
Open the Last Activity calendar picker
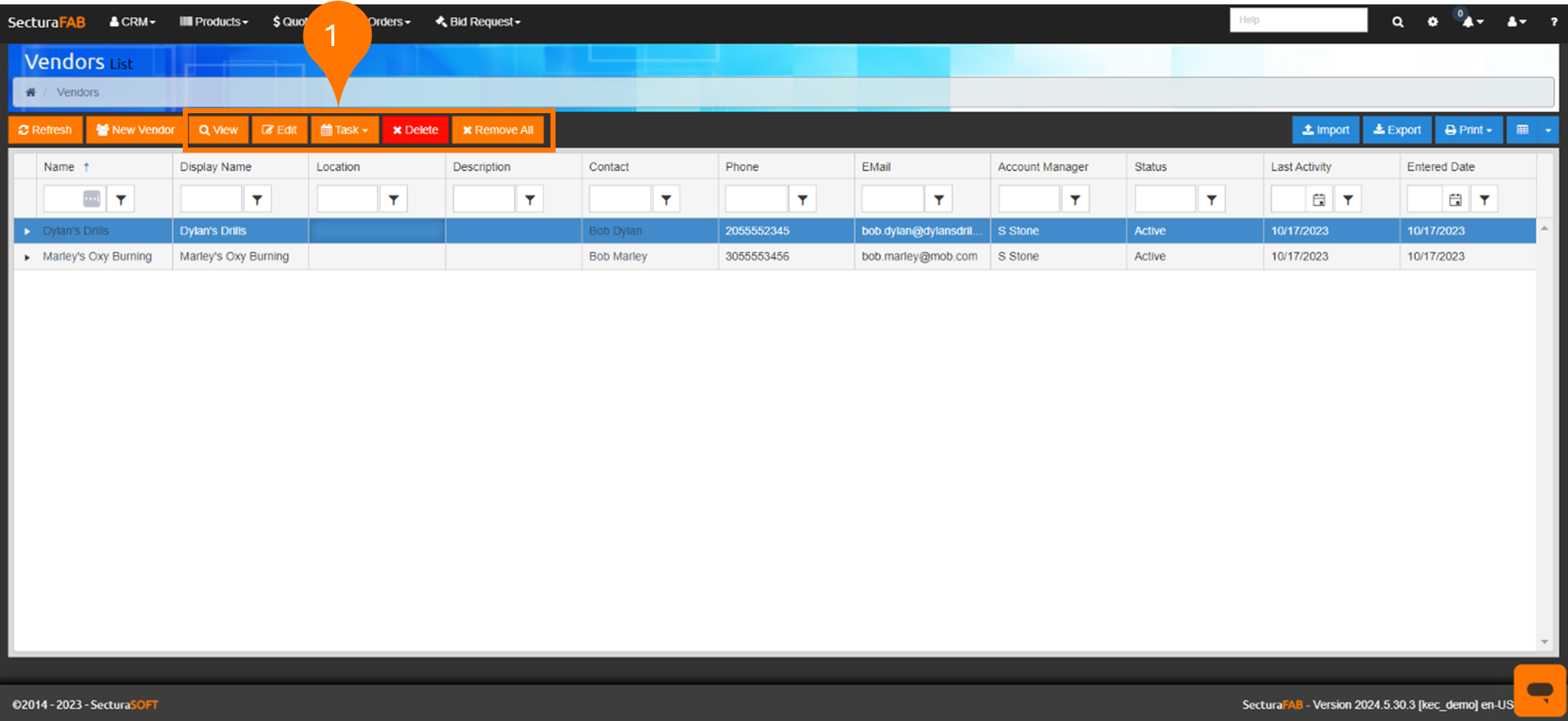(1319, 199)
